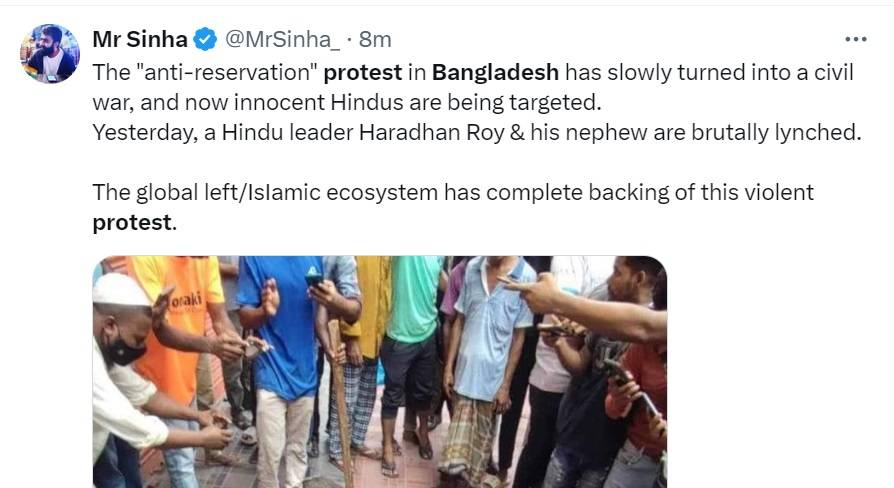The width and height of the screenshot is (894, 488).
Task: Click bold word Bangladesh in tweet
Action: [x=495, y=74]
